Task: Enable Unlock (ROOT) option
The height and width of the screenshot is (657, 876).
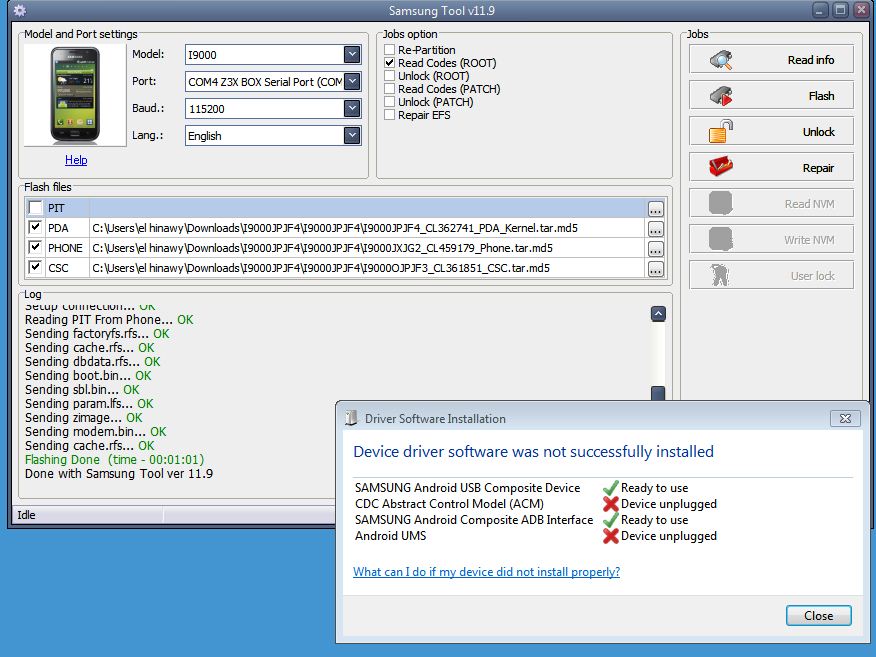Action: pyautogui.click(x=389, y=75)
